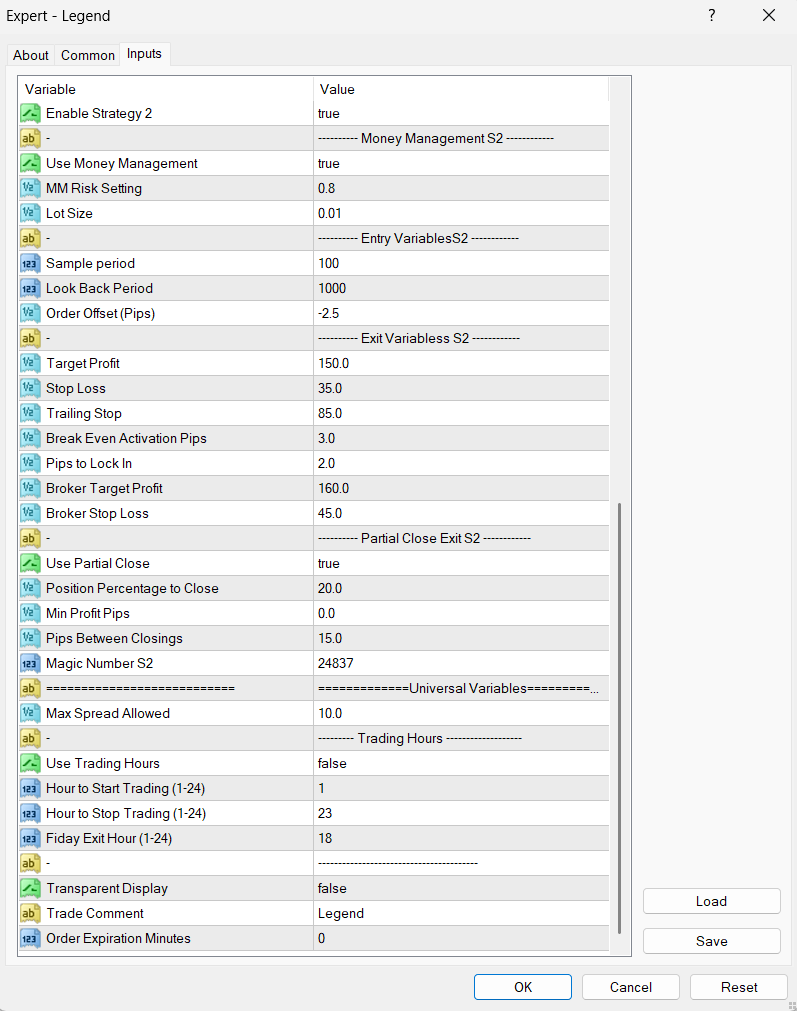The image size is (797, 1011).
Task: Edit Stop Loss value 35.0
Action: point(461,388)
